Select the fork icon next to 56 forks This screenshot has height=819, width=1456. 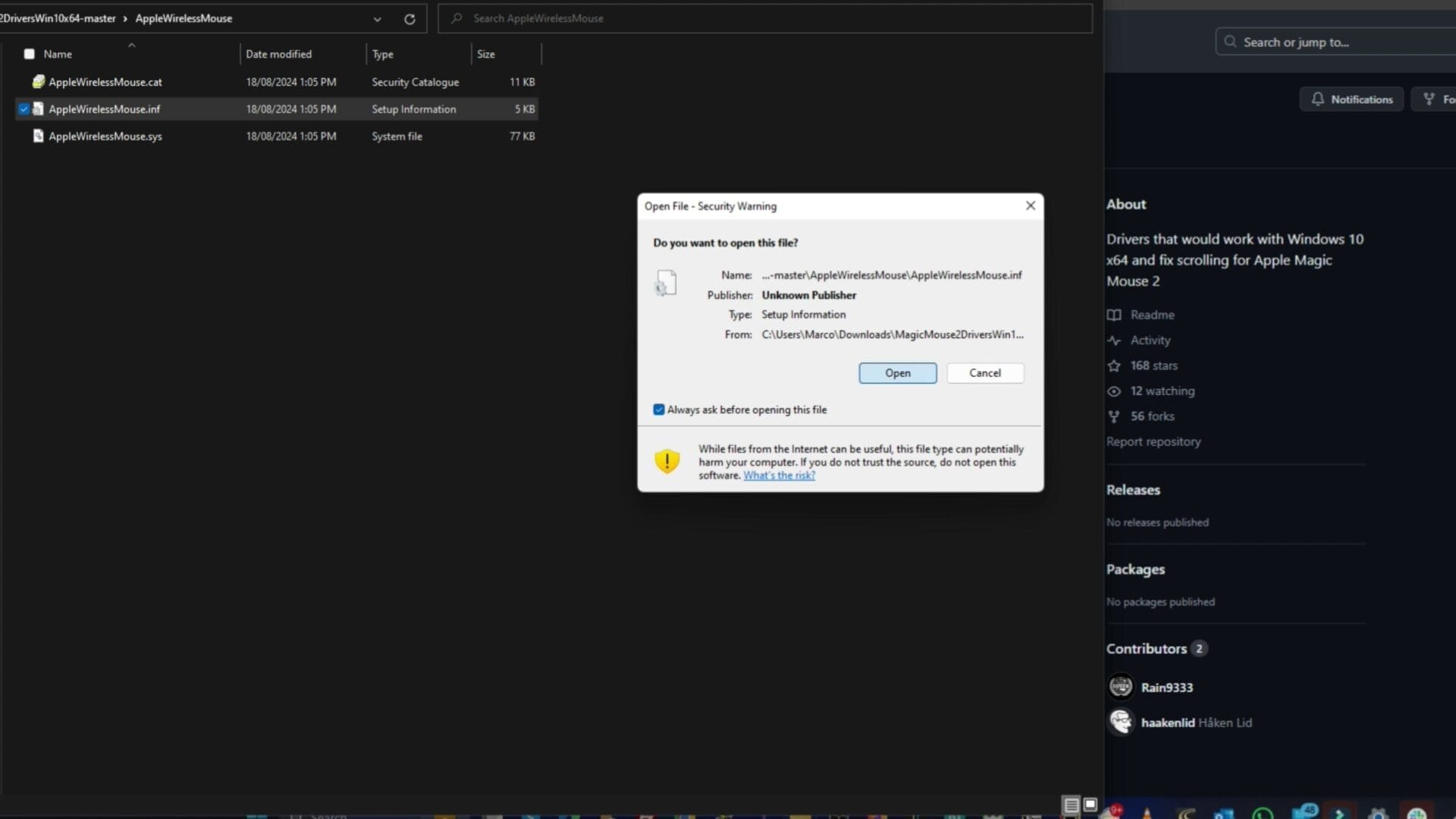(1114, 416)
